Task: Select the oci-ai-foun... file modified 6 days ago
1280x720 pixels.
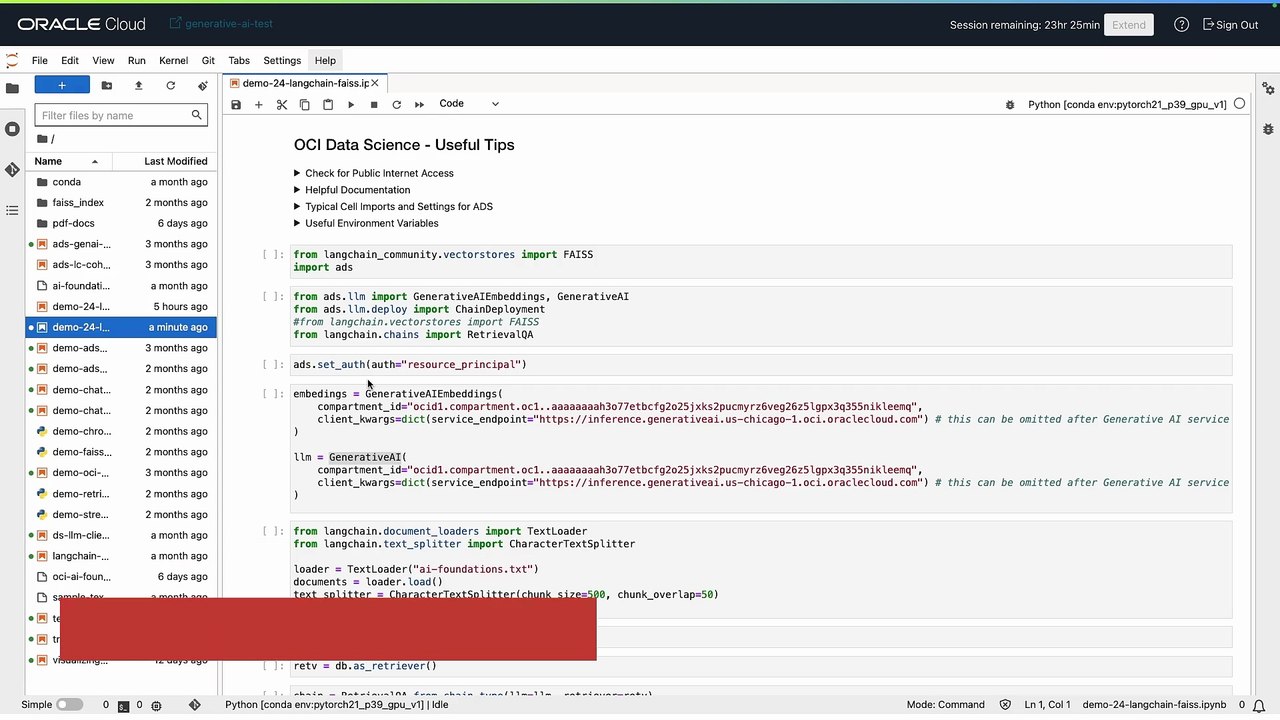Action: tap(120, 577)
